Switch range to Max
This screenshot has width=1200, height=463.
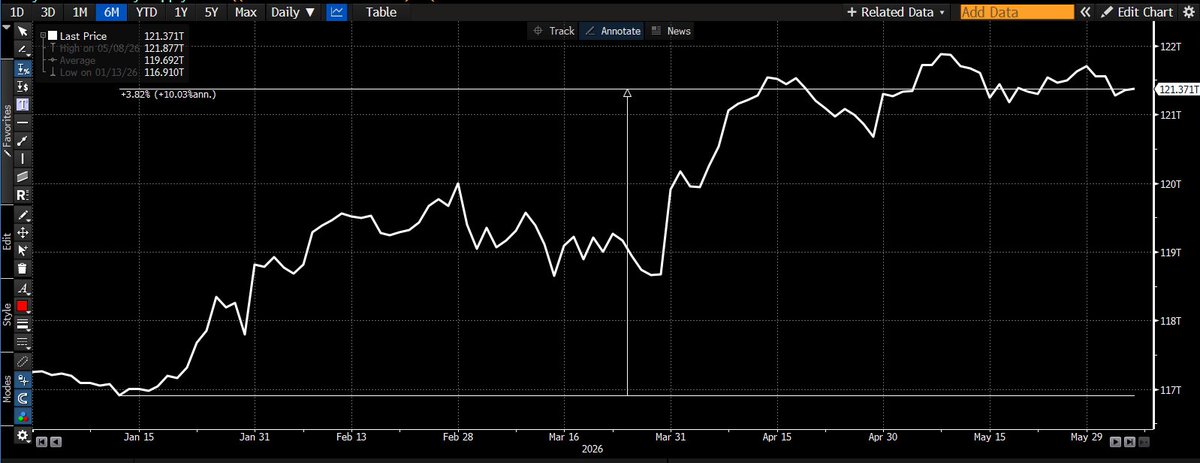(245, 12)
